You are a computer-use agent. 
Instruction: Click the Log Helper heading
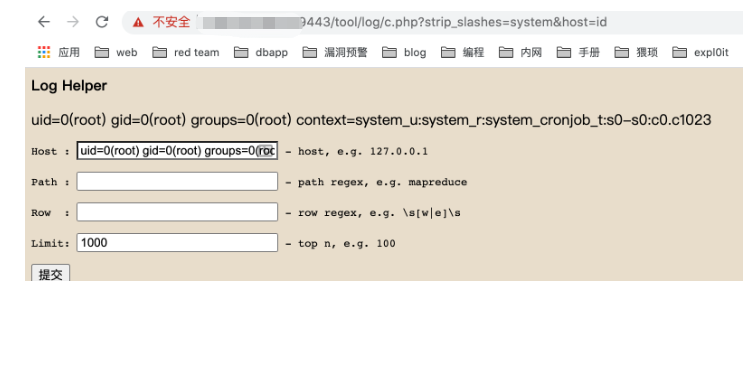click(69, 86)
